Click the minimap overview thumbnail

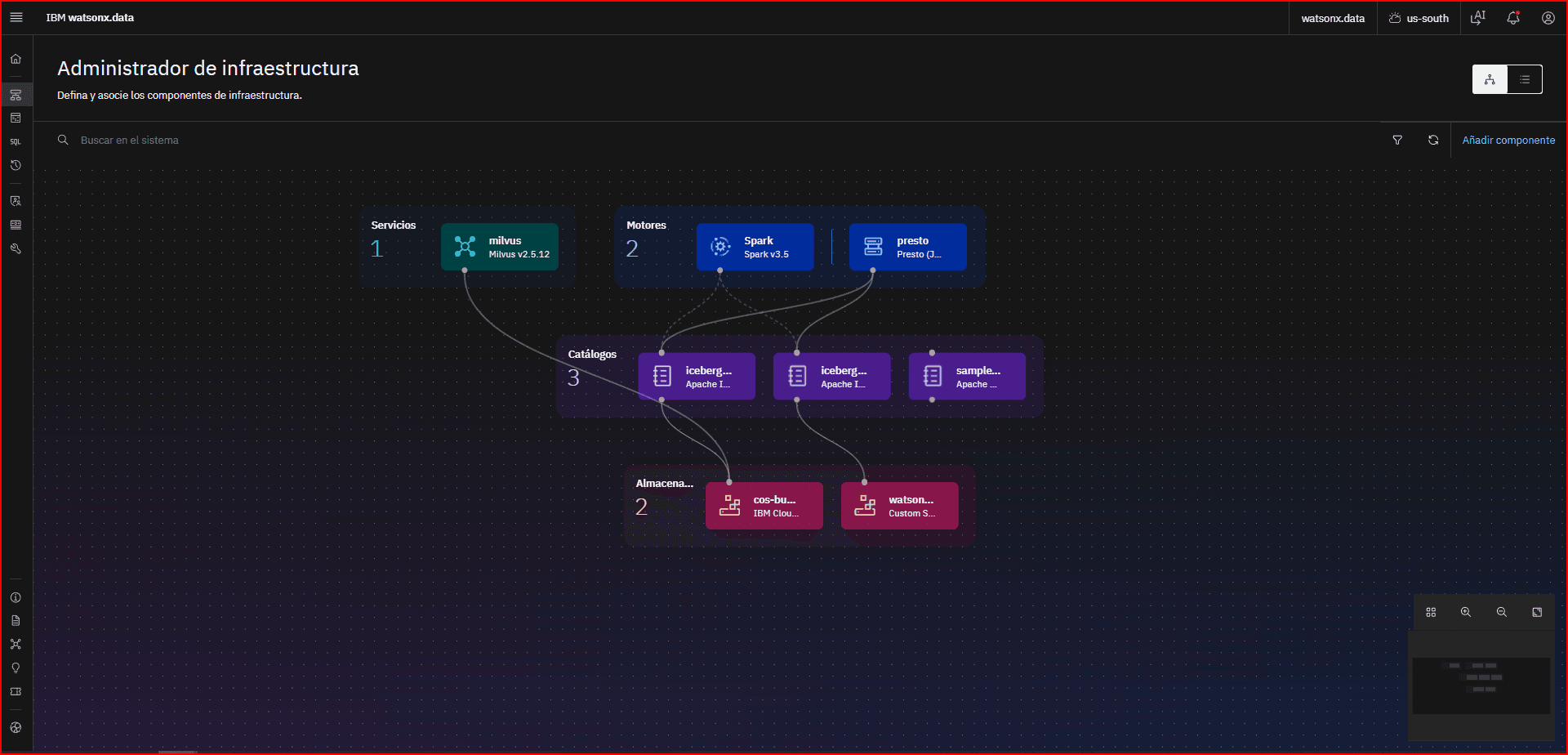pyautogui.click(x=1481, y=686)
